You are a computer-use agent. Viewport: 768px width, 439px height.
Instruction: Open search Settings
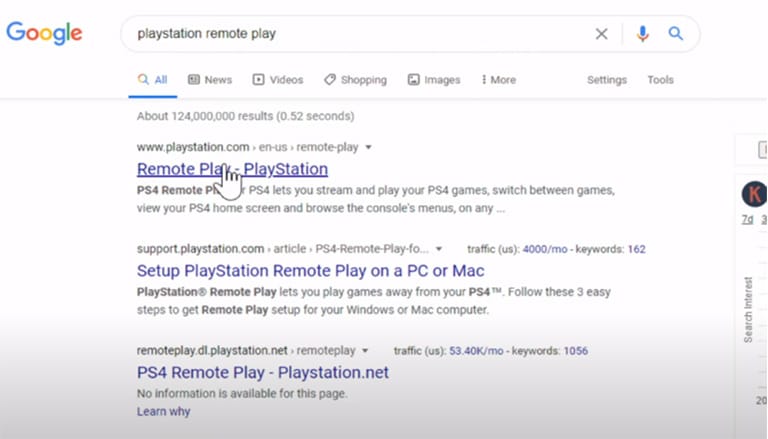(x=607, y=80)
